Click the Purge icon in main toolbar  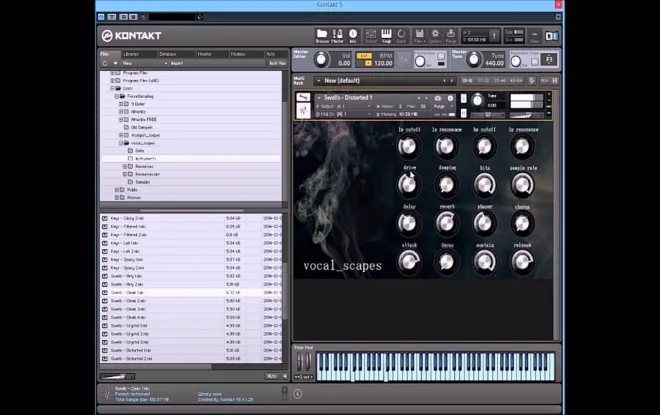click(x=450, y=36)
